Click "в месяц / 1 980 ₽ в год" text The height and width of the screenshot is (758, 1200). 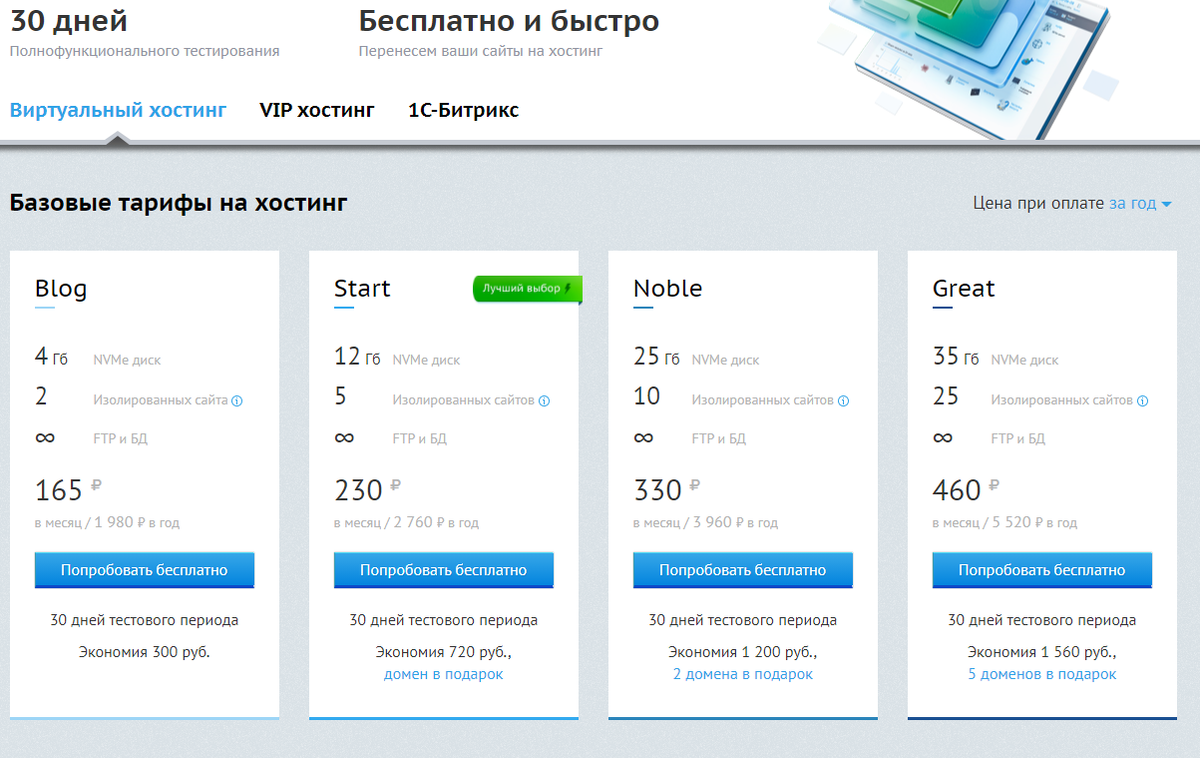click(x=107, y=523)
